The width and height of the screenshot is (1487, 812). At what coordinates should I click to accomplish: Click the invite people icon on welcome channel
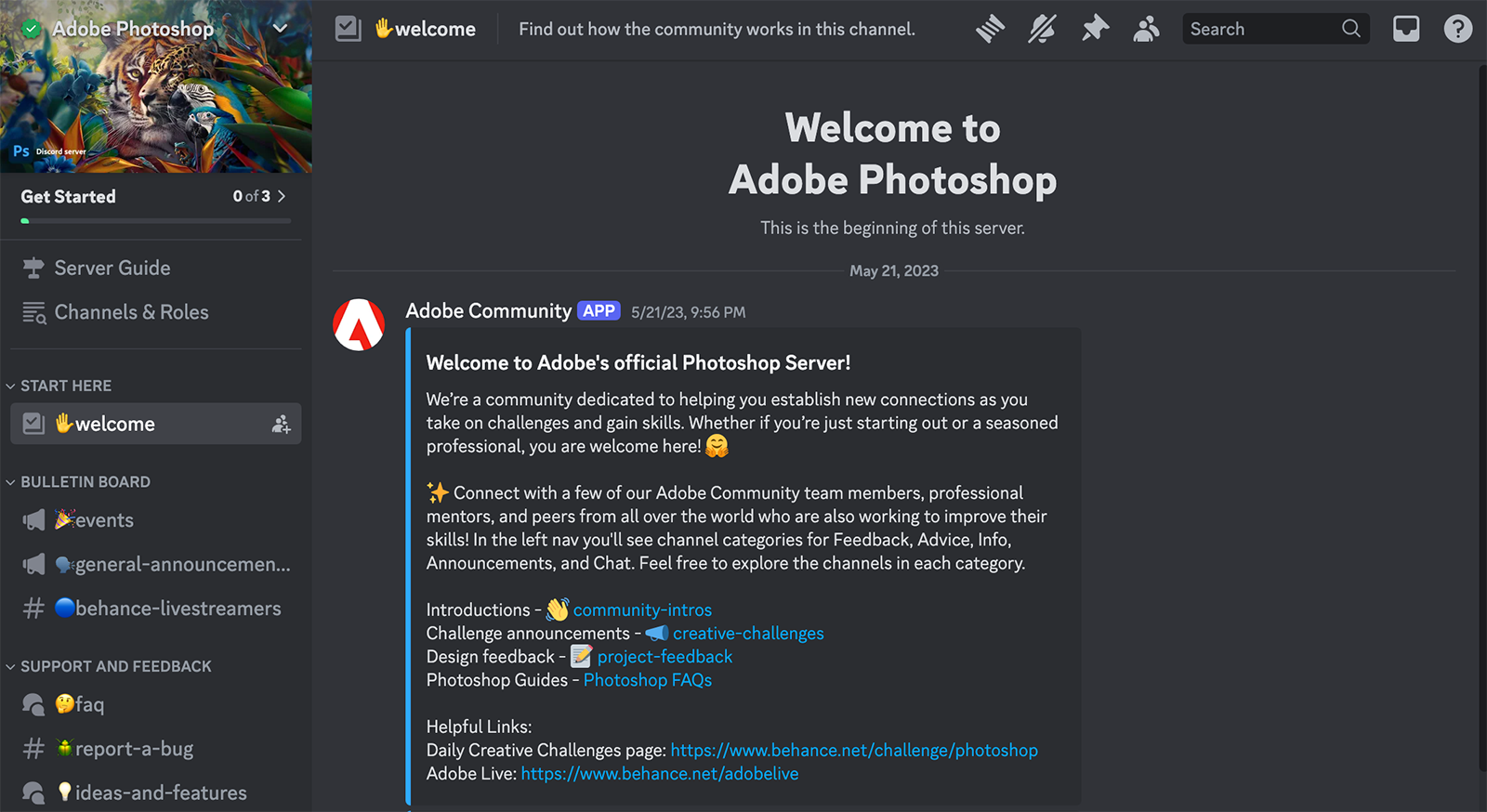click(x=281, y=425)
